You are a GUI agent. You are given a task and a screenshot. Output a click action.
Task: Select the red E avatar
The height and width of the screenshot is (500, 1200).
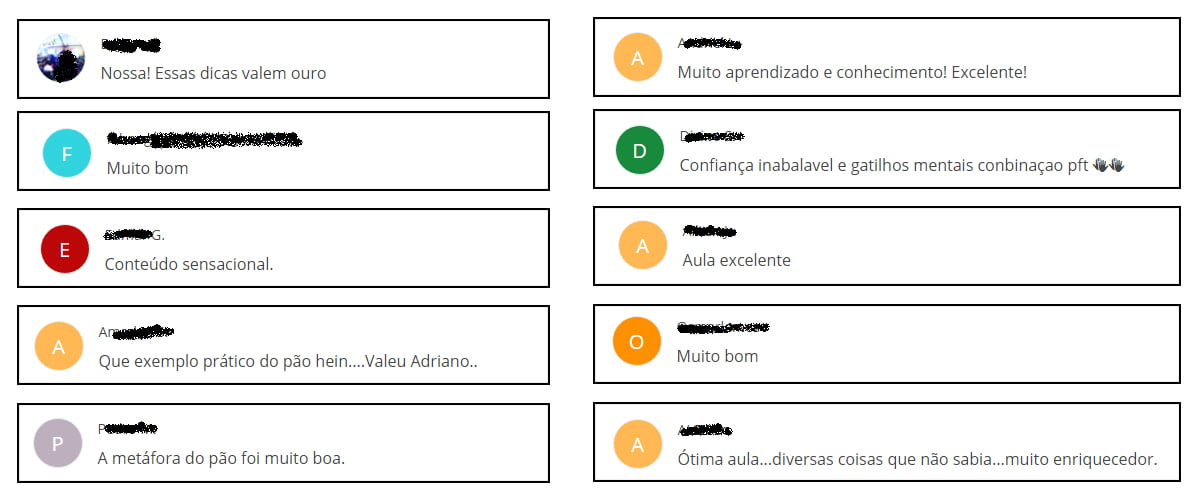tap(65, 250)
